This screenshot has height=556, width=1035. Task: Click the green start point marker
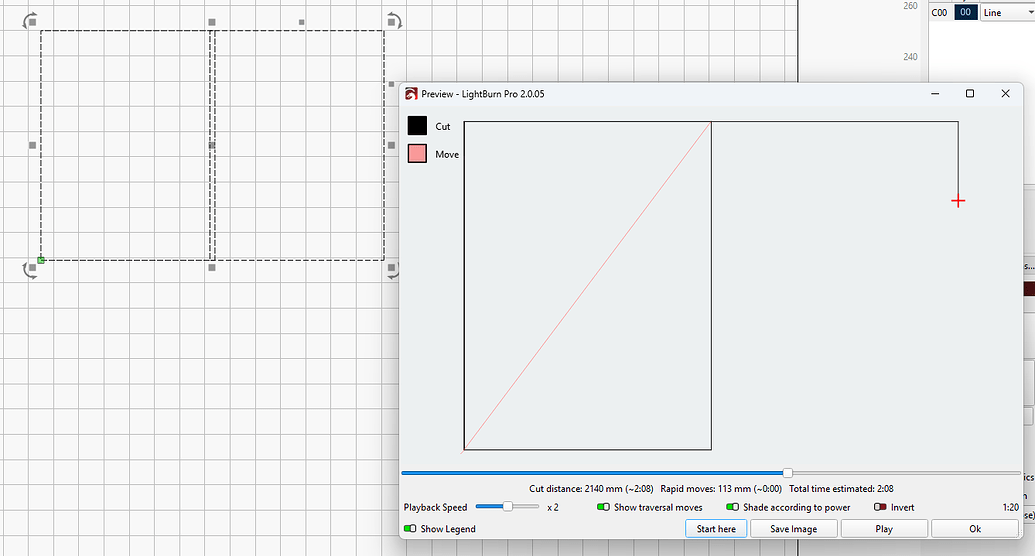(41, 260)
